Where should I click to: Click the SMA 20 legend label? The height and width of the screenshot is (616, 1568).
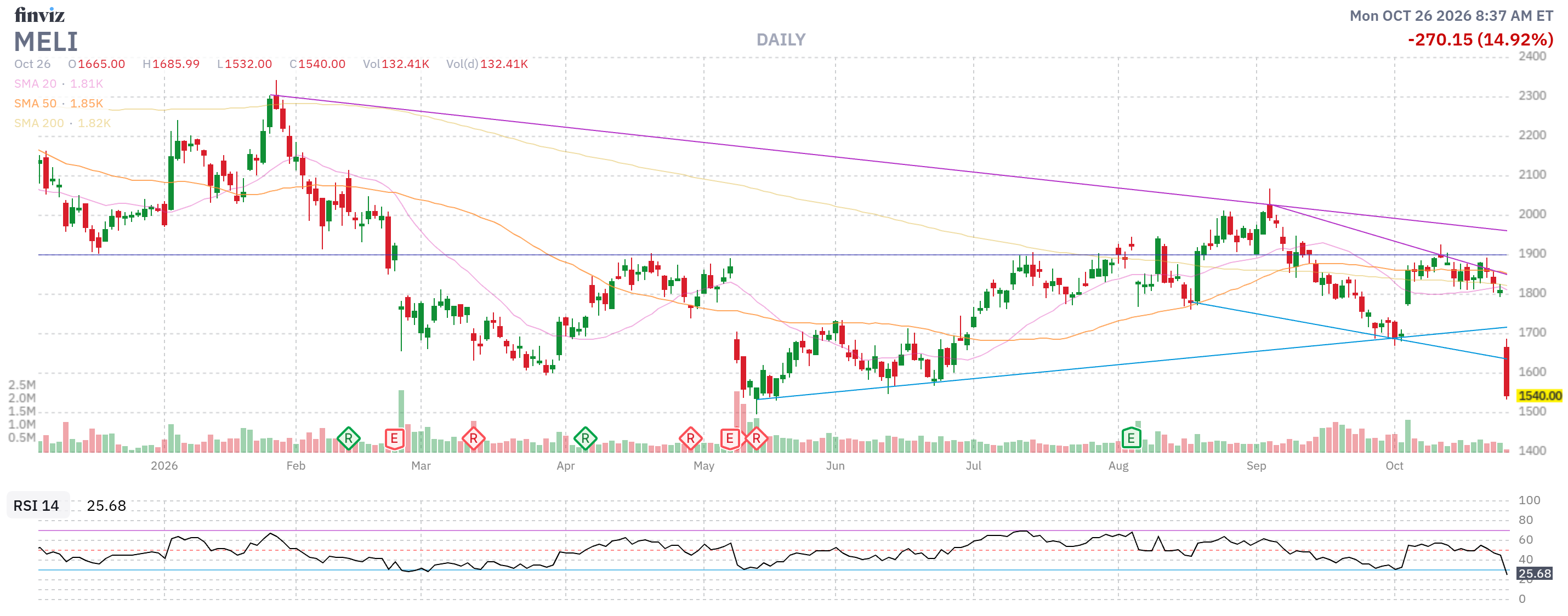click(35, 83)
